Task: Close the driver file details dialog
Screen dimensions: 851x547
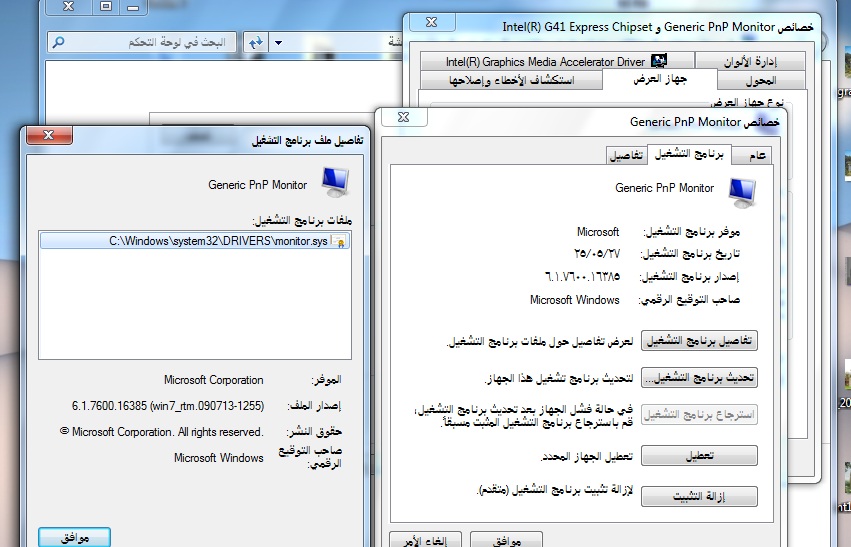Action: coord(49,135)
